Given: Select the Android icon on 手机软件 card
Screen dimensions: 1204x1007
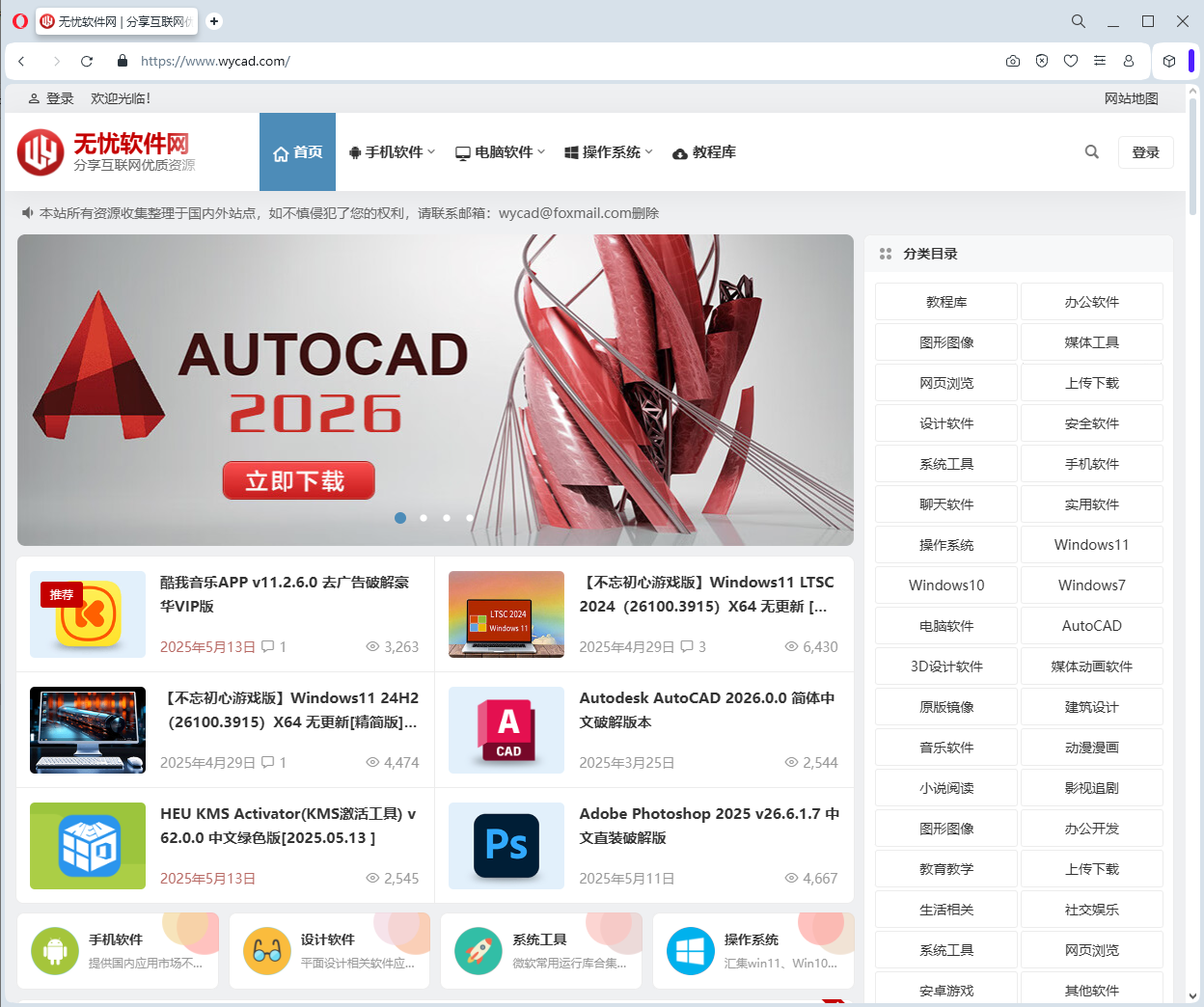Looking at the screenshot, I should (54, 950).
